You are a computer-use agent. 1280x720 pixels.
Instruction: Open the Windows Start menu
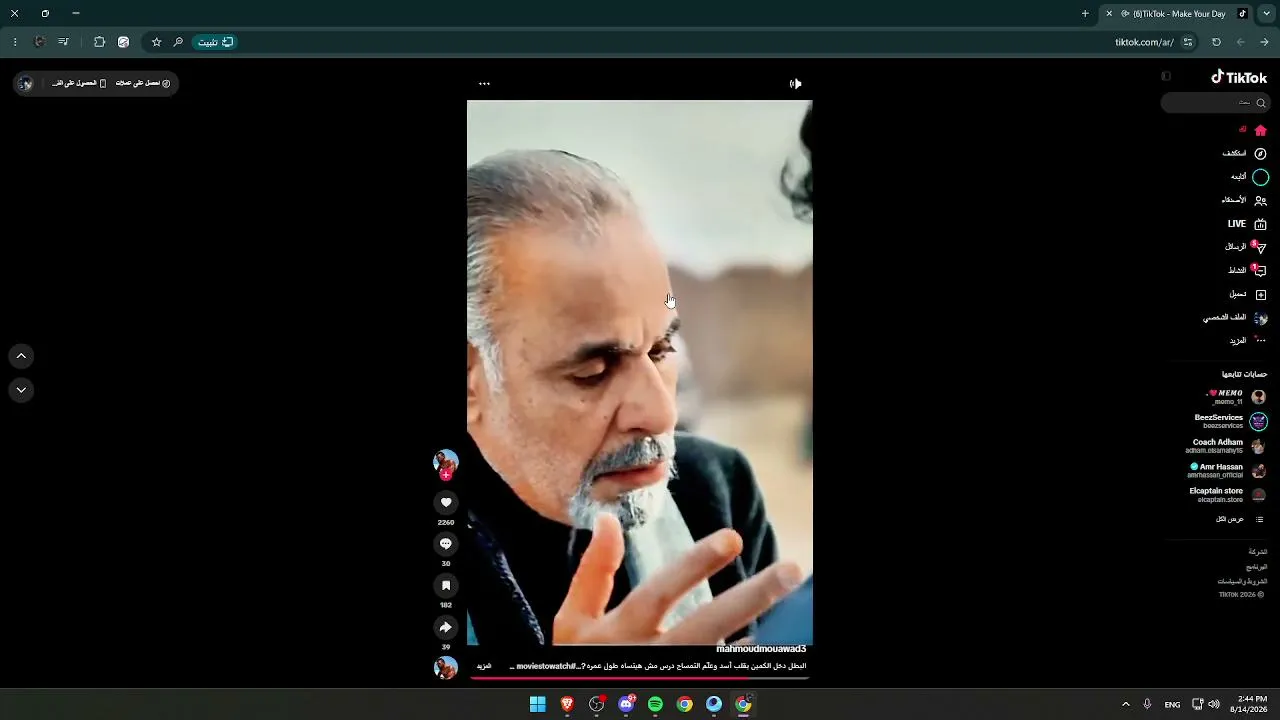(x=537, y=704)
